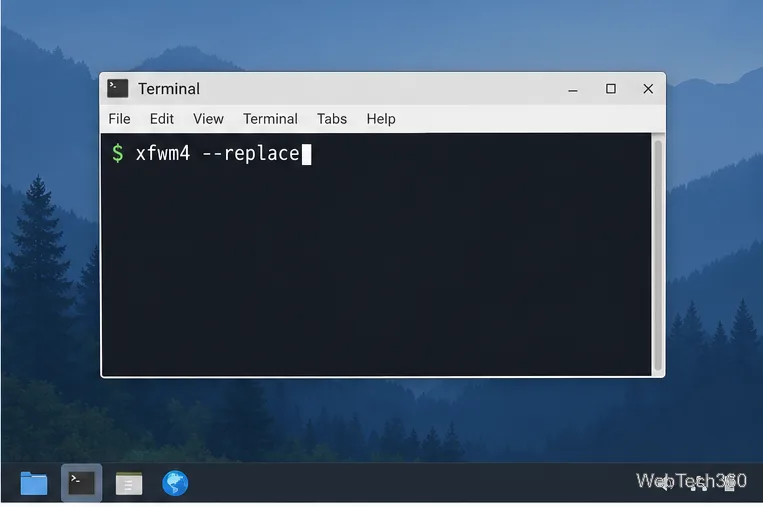763x507 pixels.
Task: Close the Terminal window
Action: (648, 89)
